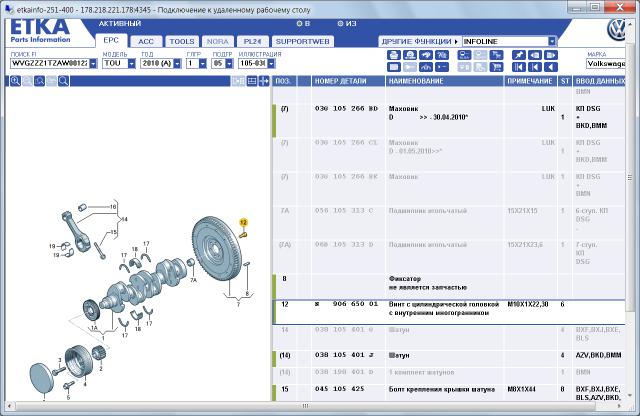Click the page-back arrow icon next to the pushpin
This screenshot has width=640, height=416.
[535, 55]
